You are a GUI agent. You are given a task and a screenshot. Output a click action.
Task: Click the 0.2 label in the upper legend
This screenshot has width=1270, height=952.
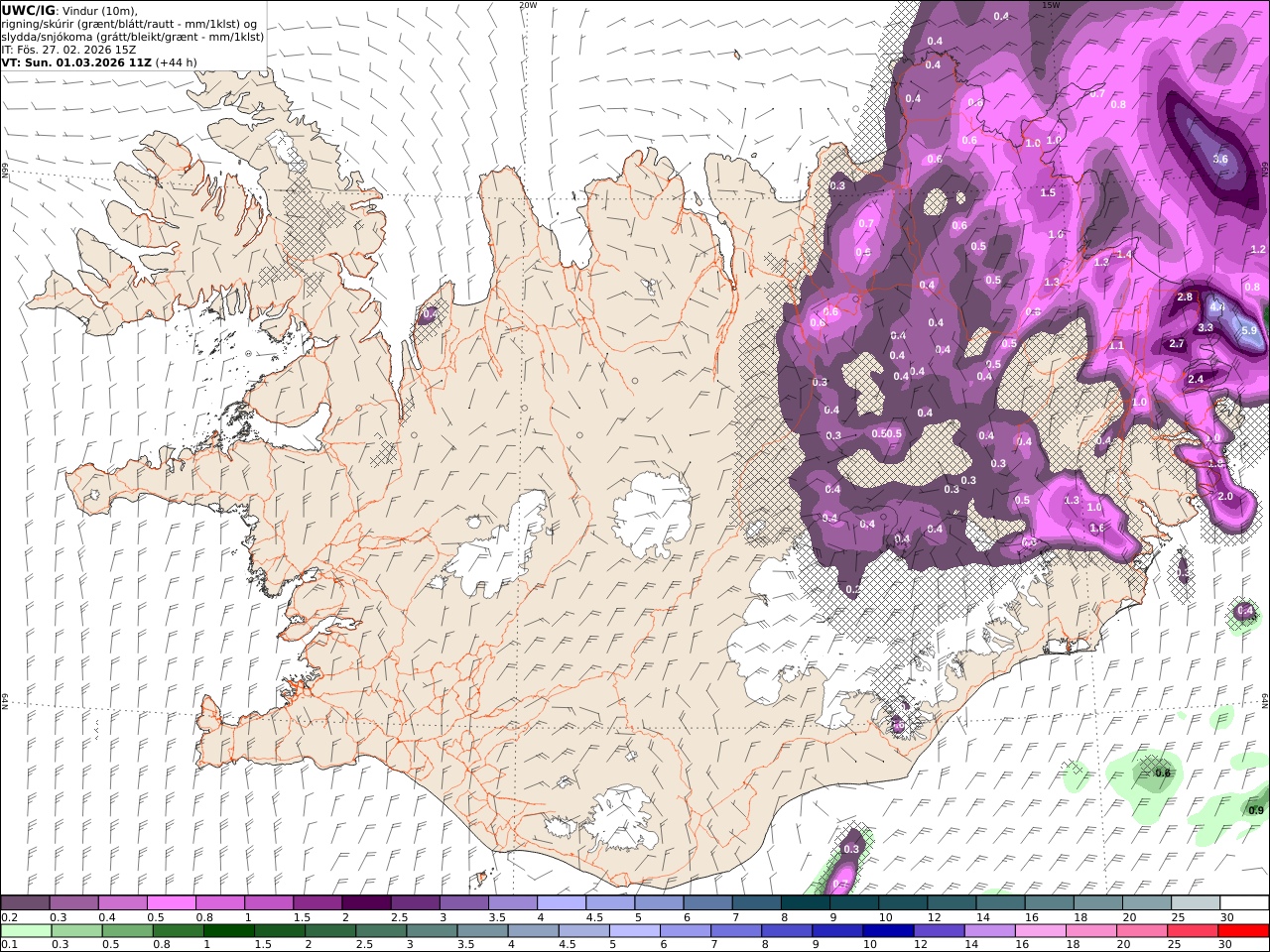[x=9, y=917]
